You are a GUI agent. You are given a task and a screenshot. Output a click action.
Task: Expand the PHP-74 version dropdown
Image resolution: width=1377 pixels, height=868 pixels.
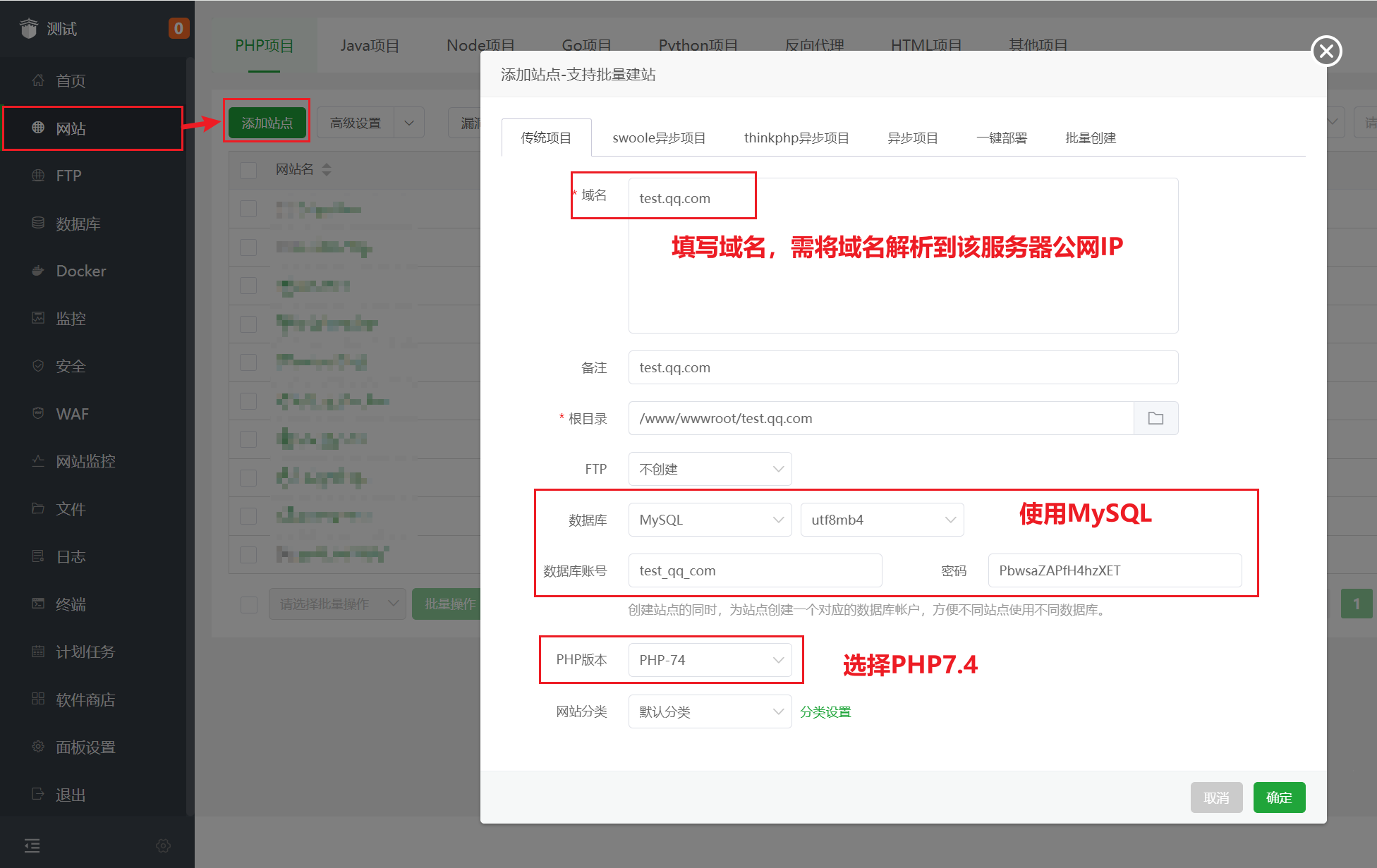coord(710,660)
